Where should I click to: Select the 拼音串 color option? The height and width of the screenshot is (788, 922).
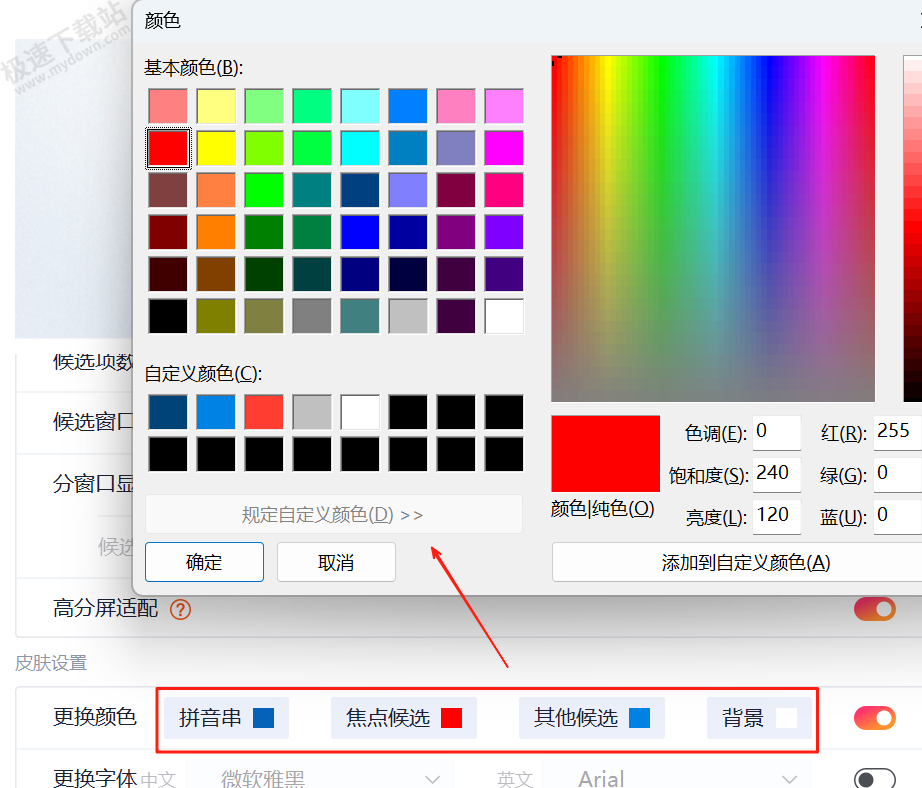click(226, 718)
